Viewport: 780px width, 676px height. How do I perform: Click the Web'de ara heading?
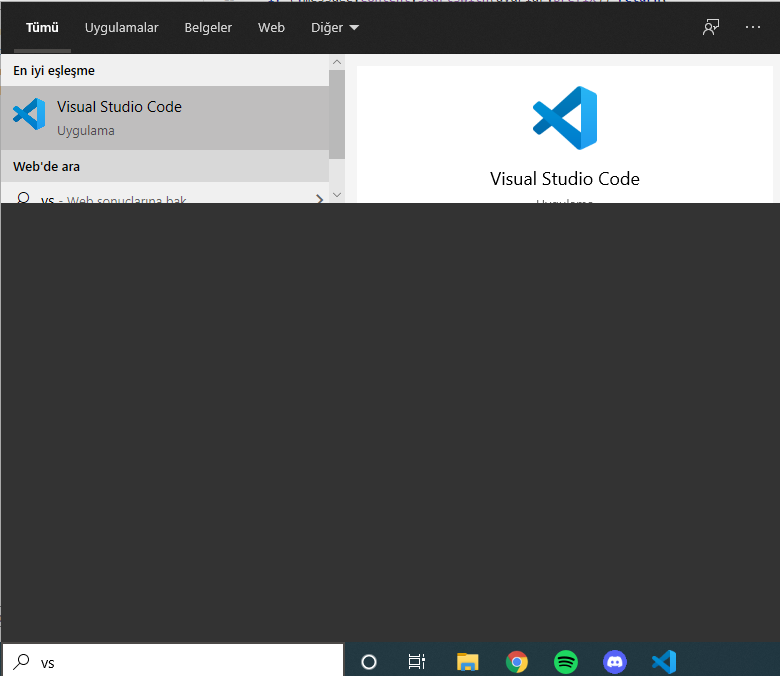[46, 167]
